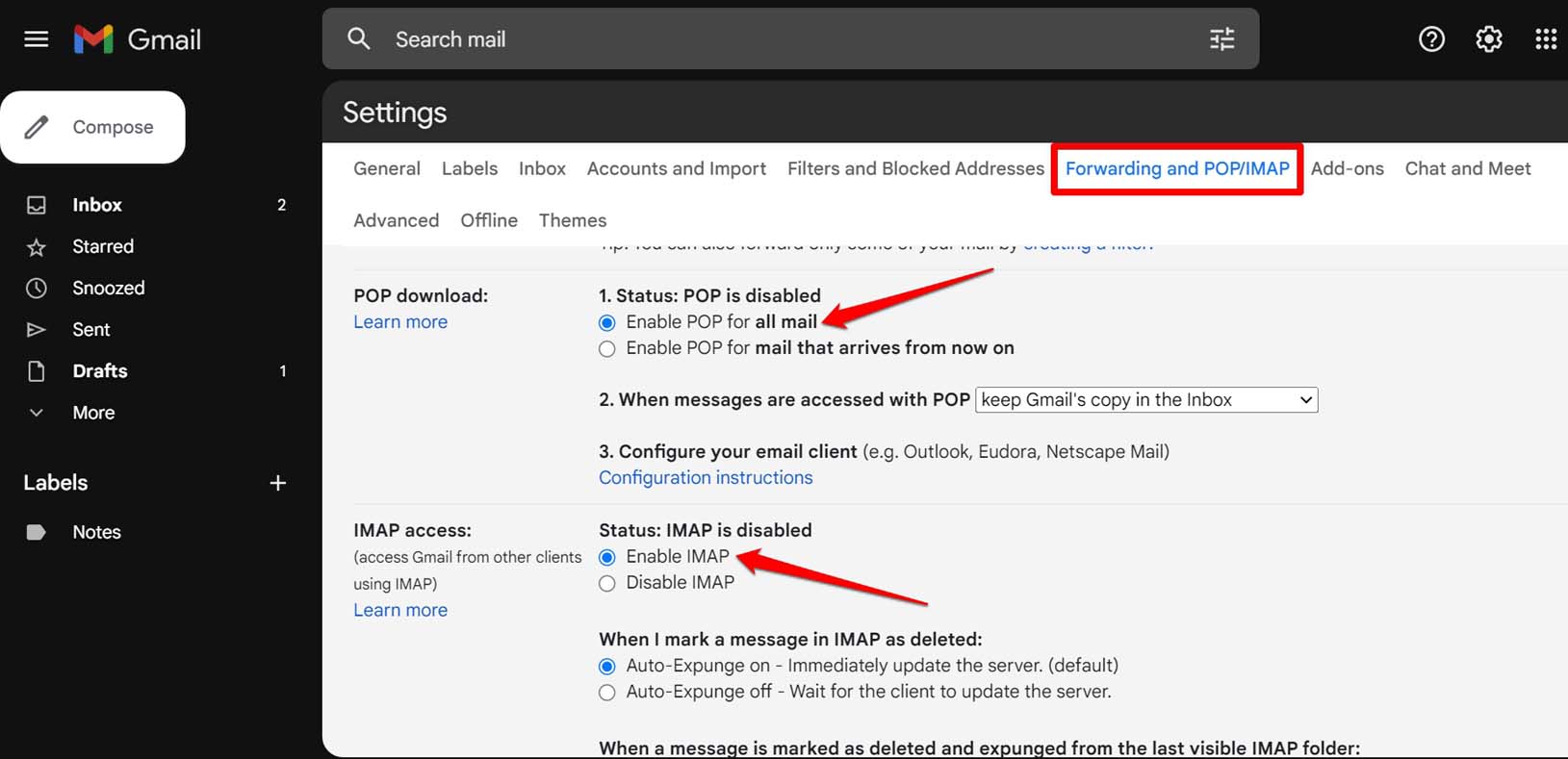The image size is (1568, 759).
Task: Open Chat and Meet tab
Action: coord(1468,168)
